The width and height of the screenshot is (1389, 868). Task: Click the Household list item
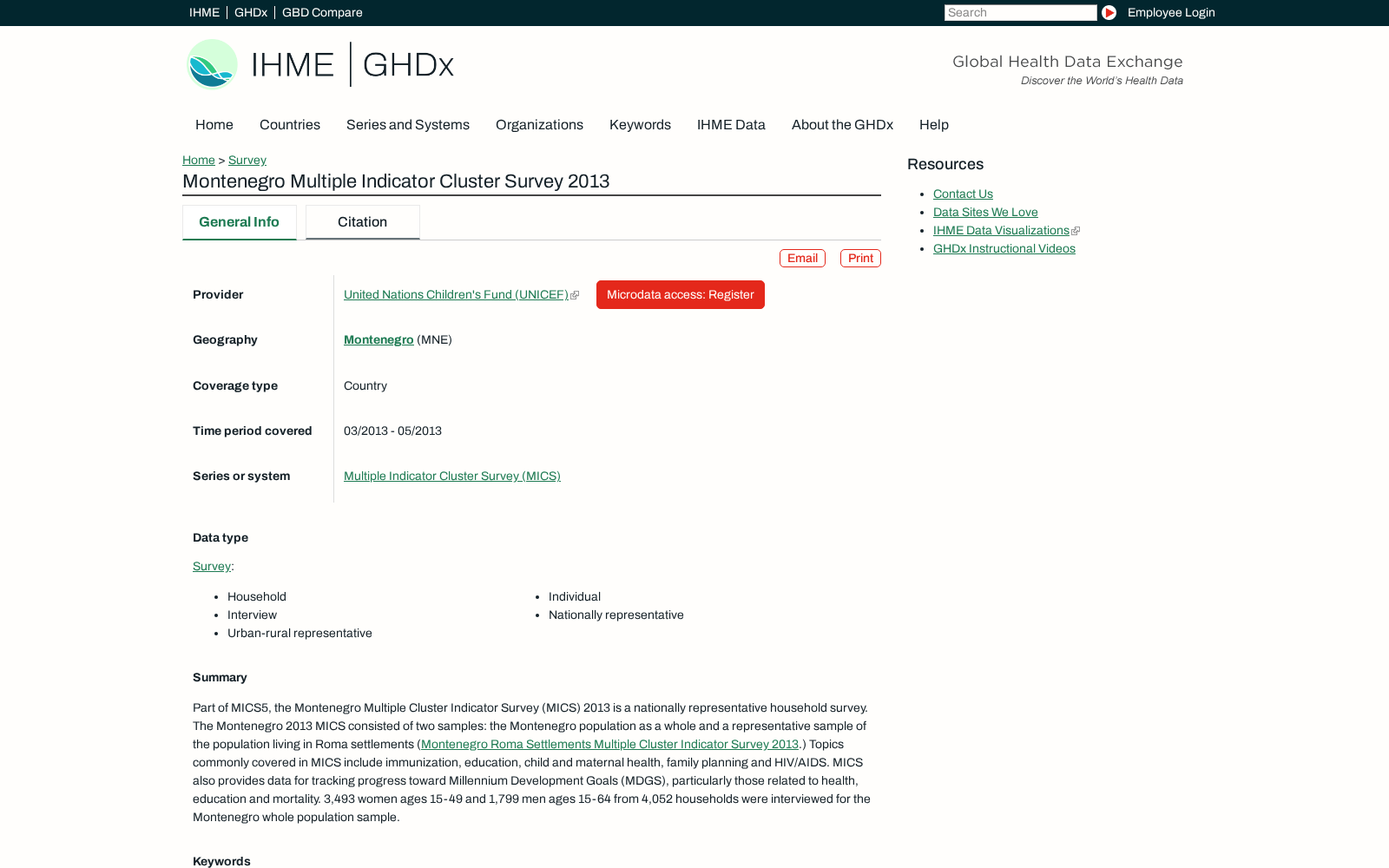point(257,596)
